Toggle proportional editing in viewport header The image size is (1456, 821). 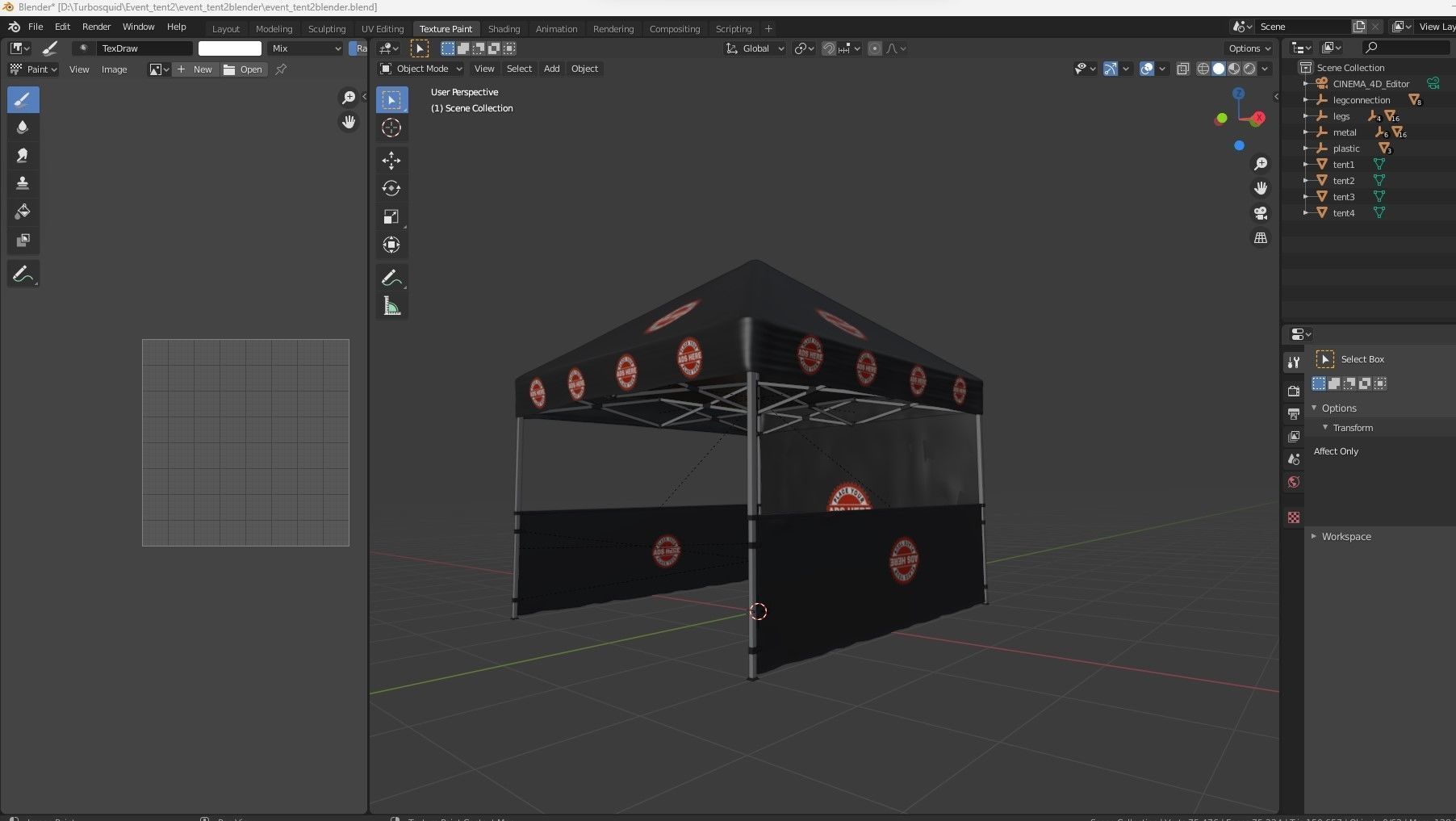[x=875, y=48]
